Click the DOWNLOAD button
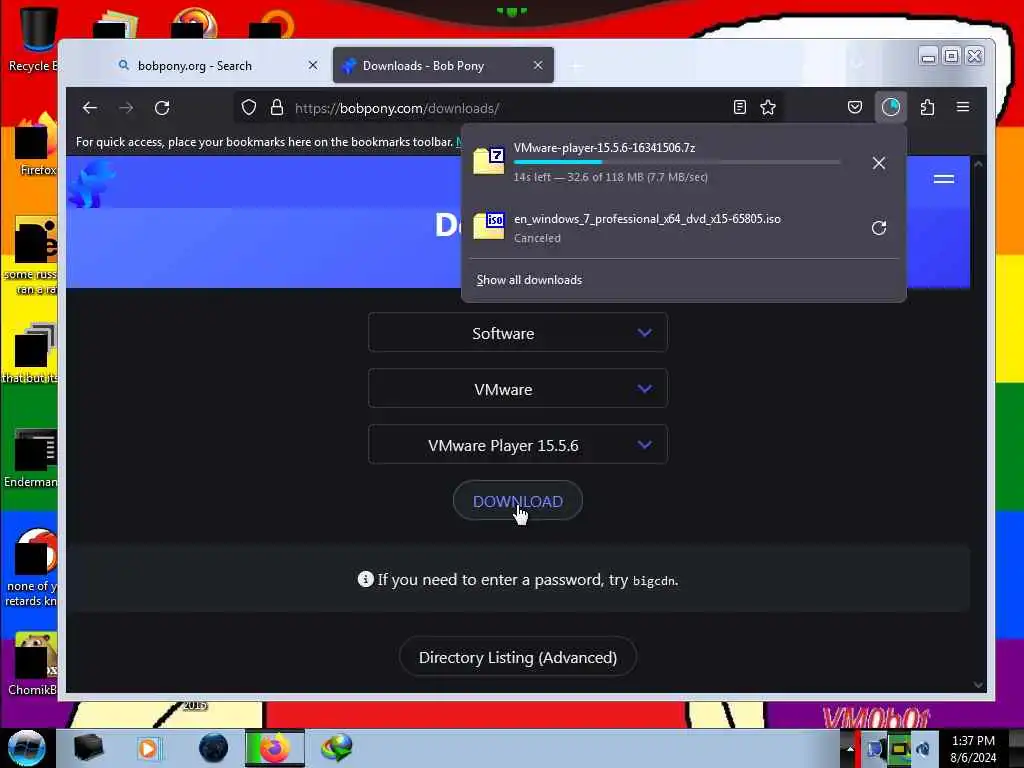Screen dimensions: 1024x768 tap(518, 501)
